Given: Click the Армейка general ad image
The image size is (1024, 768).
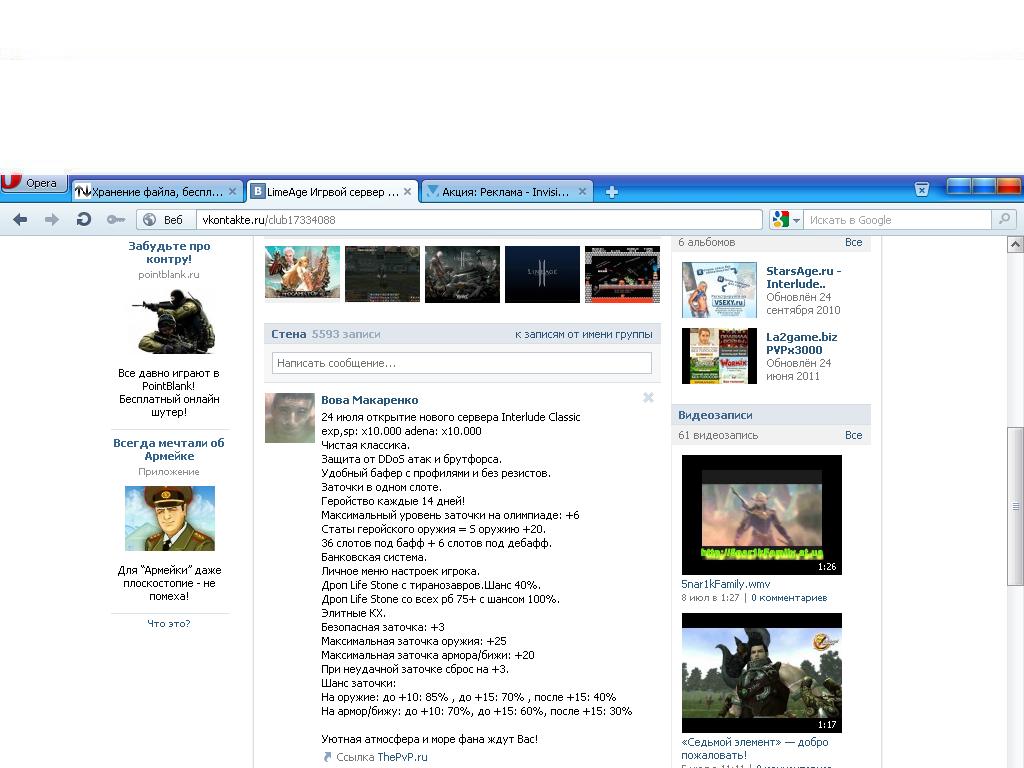Looking at the screenshot, I should point(170,518).
